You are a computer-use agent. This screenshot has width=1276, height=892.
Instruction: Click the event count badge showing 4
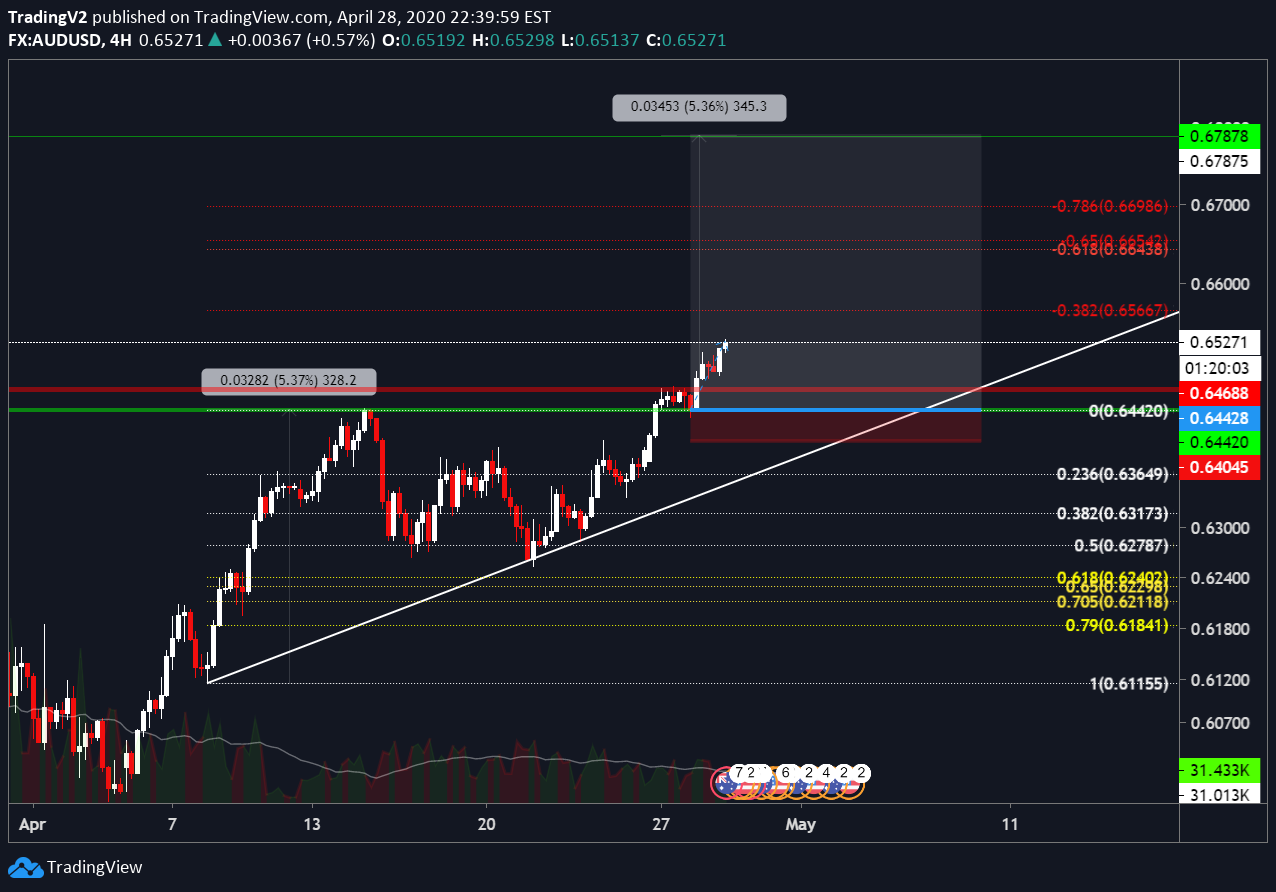click(826, 773)
